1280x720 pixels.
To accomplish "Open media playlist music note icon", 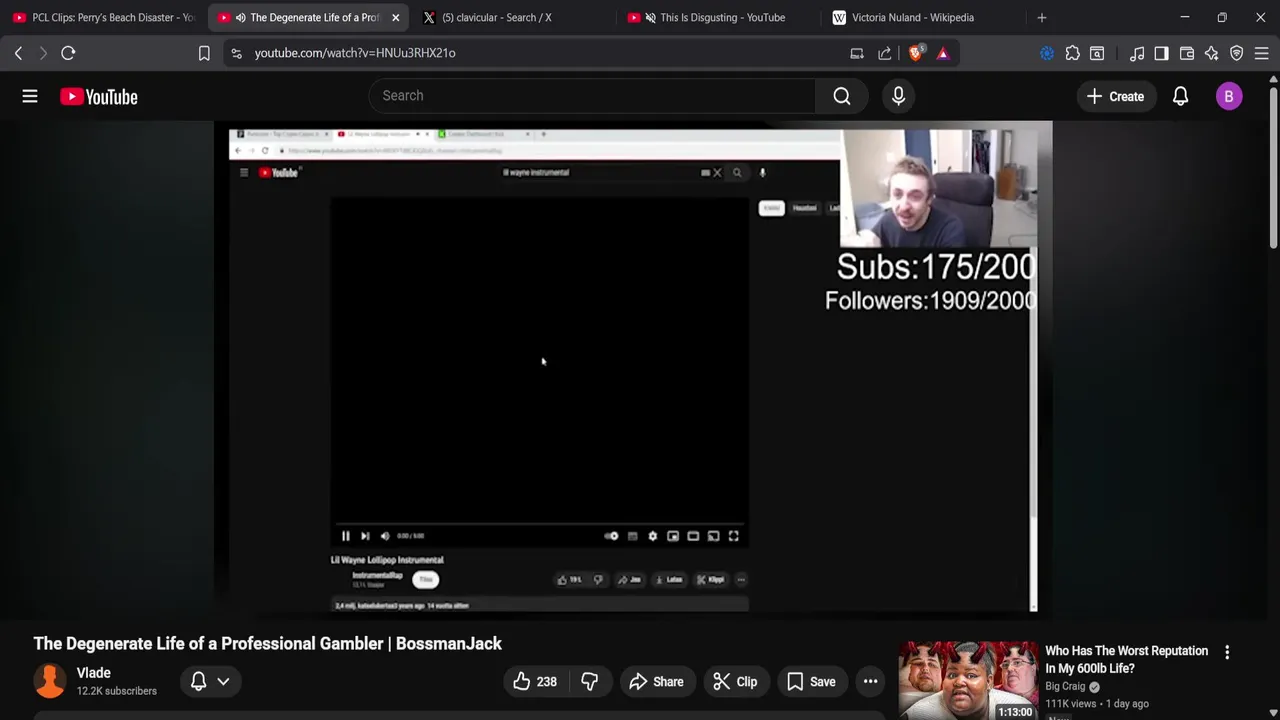I will point(1137,53).
